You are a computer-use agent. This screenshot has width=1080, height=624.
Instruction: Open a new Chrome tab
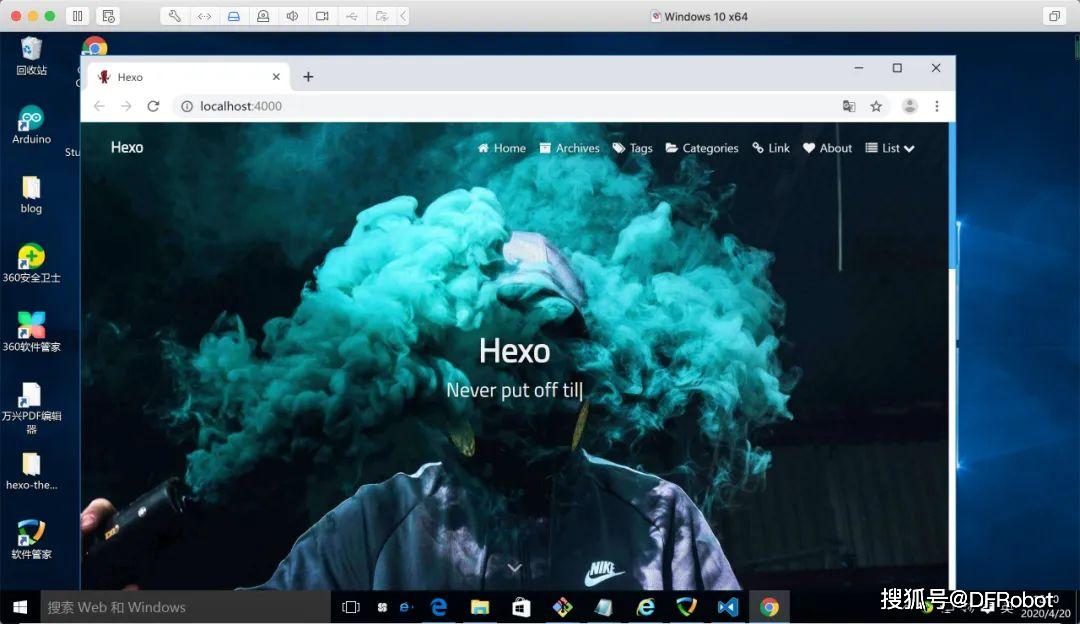pyautogui.click(x=308, y=76)
